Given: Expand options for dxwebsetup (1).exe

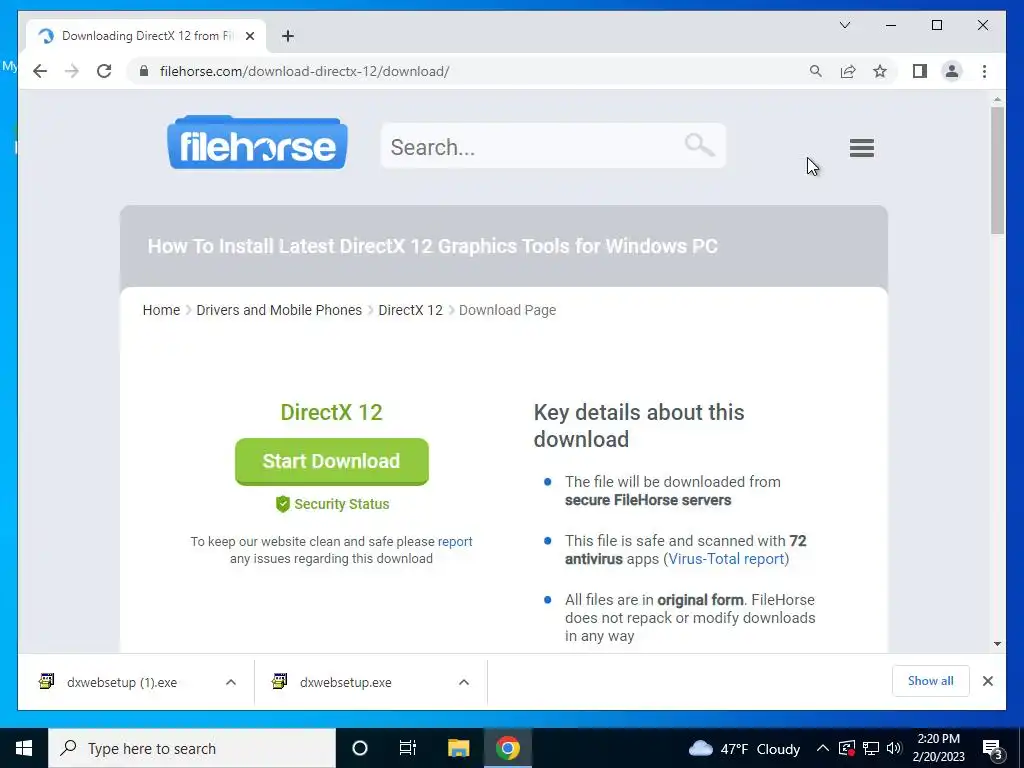Looking at the screenshot, I should [x=231, y=682].
